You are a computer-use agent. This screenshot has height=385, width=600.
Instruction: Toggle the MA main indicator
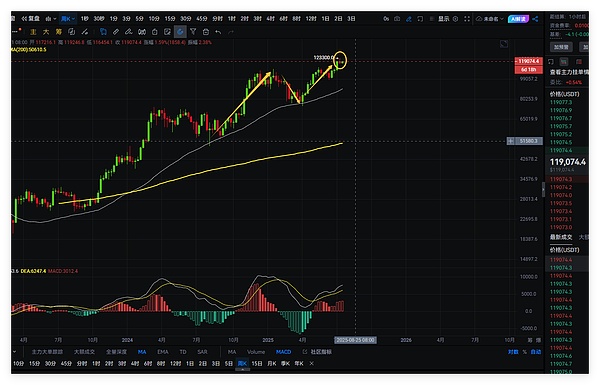click(142, 352)
